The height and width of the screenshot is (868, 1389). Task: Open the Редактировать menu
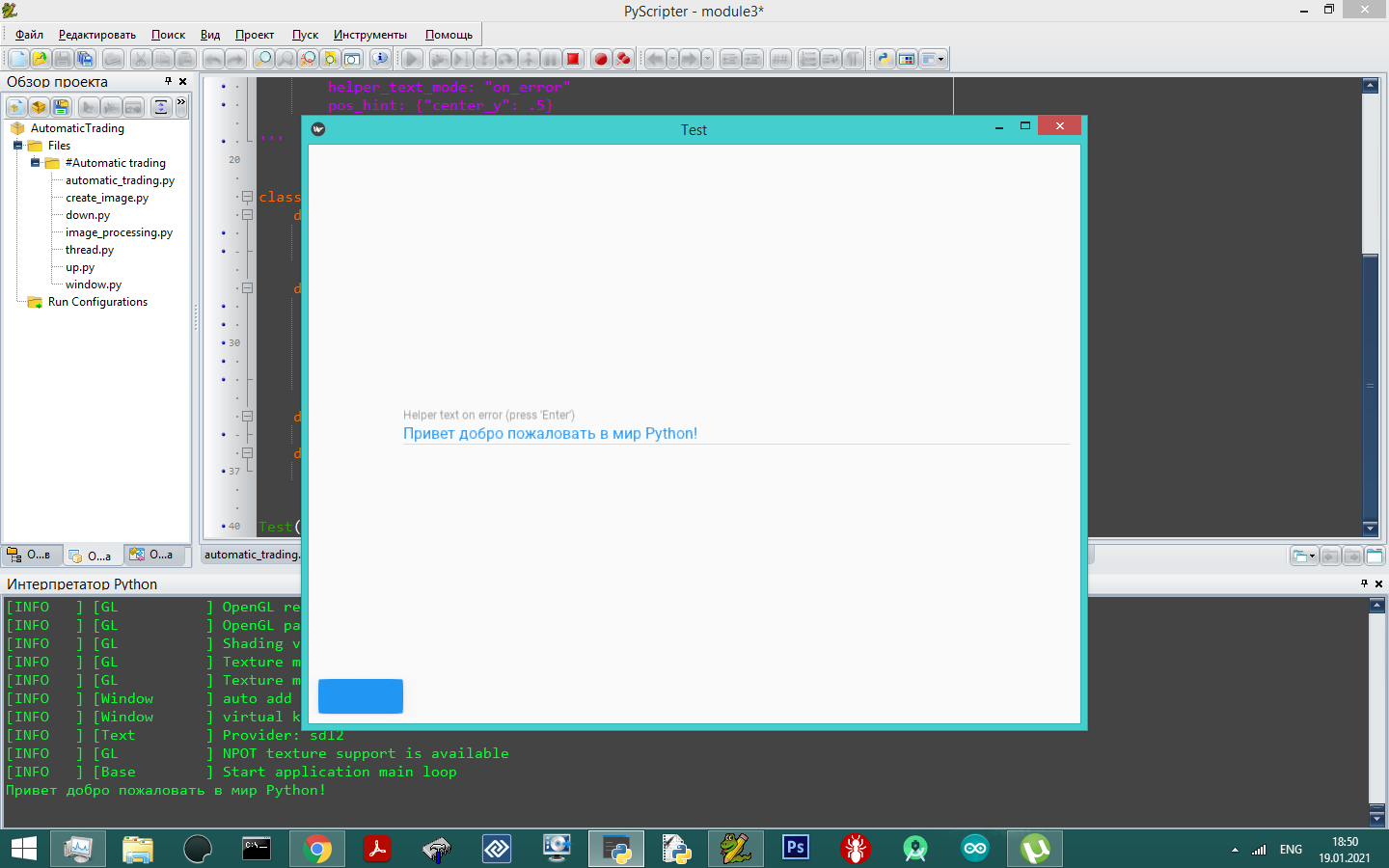click(x=97, y=35)
